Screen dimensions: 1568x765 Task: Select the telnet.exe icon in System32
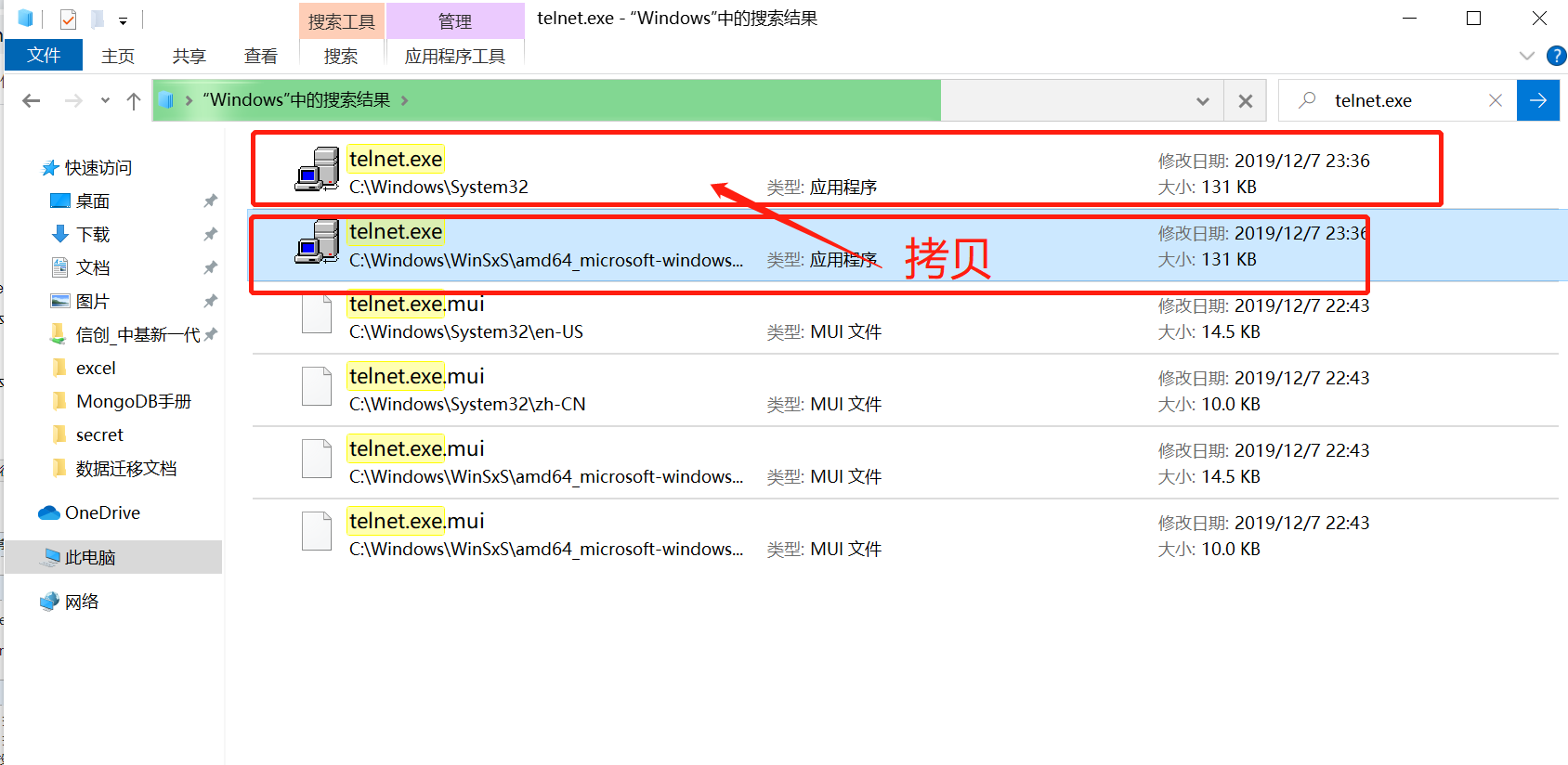(x=317, y=169)
